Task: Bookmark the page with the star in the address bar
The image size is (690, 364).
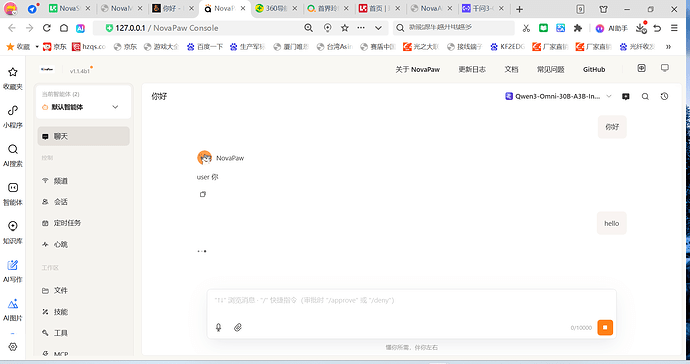Action: point(345,28)
